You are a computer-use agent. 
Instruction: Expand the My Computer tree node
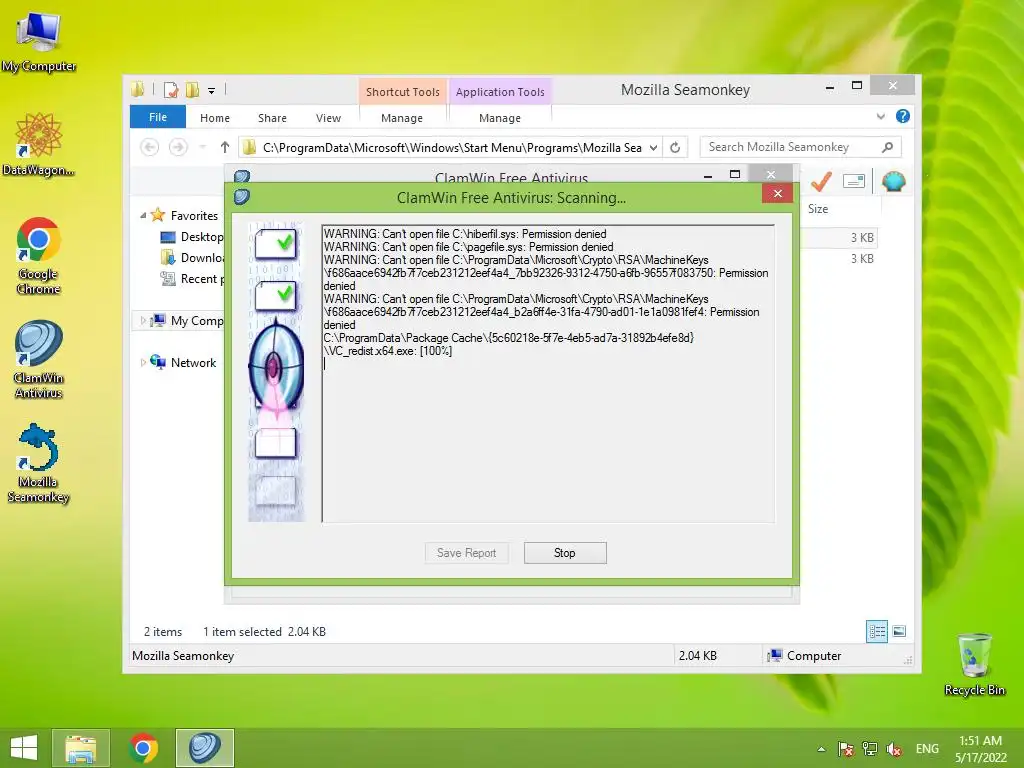(143, 320)
